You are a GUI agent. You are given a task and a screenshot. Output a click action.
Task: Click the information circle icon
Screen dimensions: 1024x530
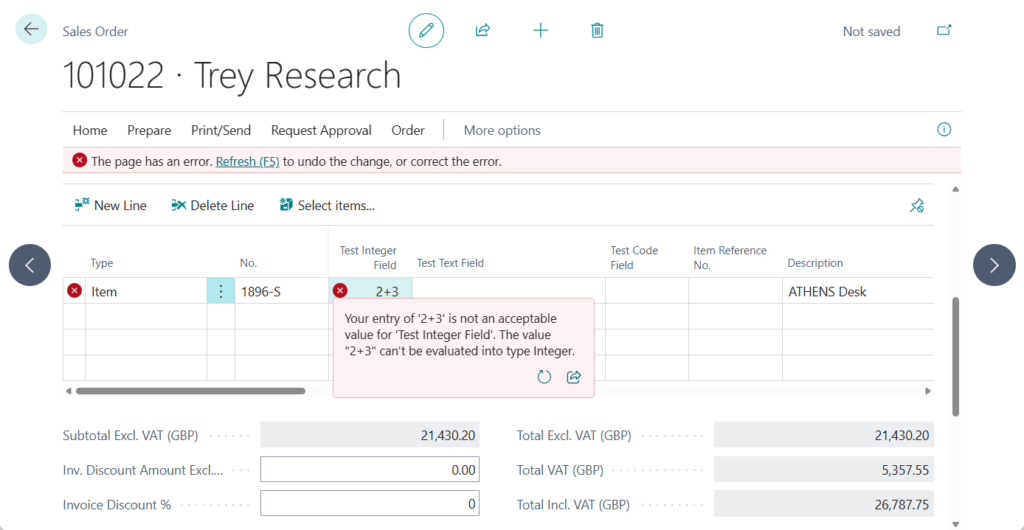(943, 130)
